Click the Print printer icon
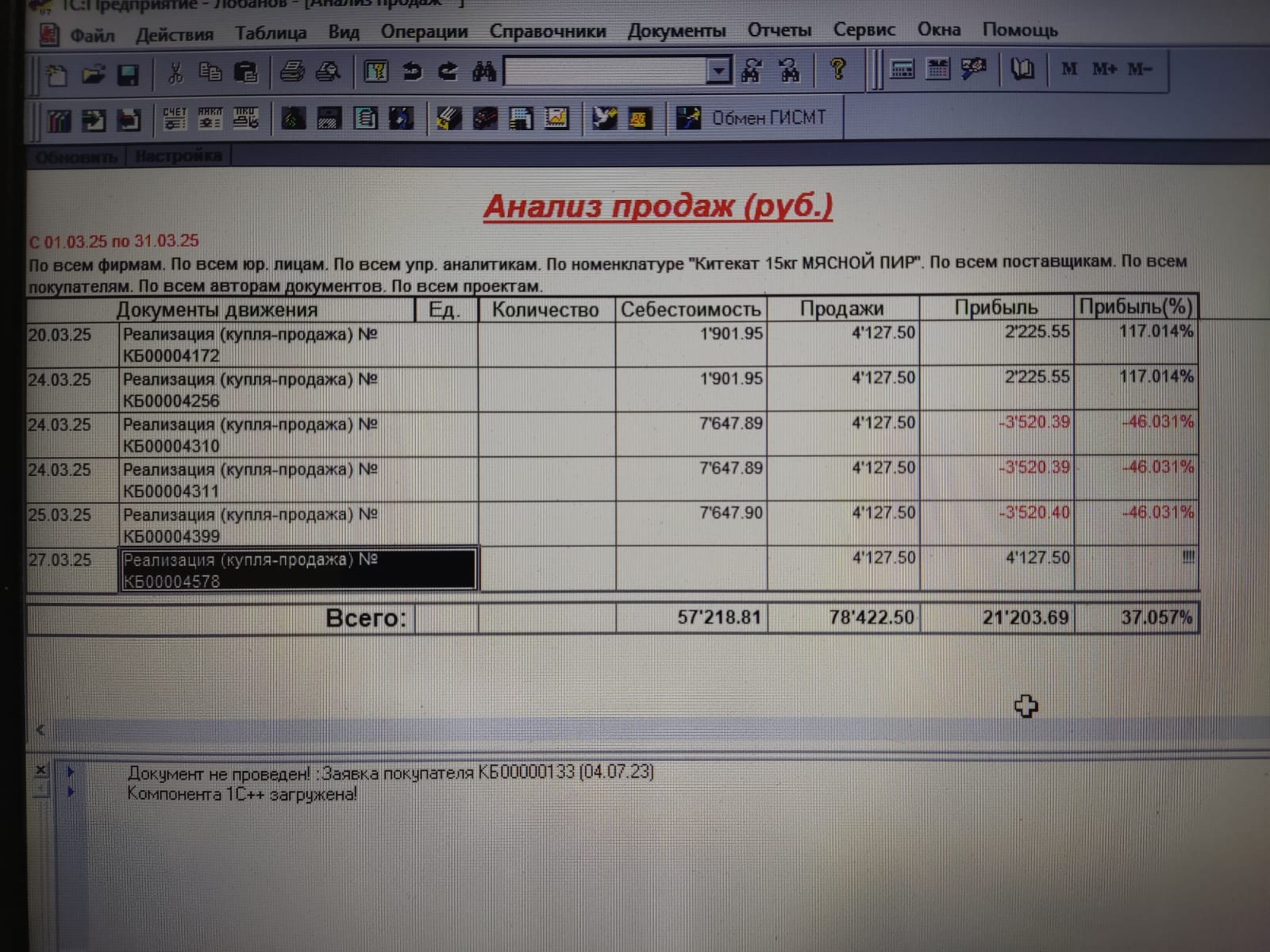This screenshot has width=1270, height=952. click(x=291, y=72)
